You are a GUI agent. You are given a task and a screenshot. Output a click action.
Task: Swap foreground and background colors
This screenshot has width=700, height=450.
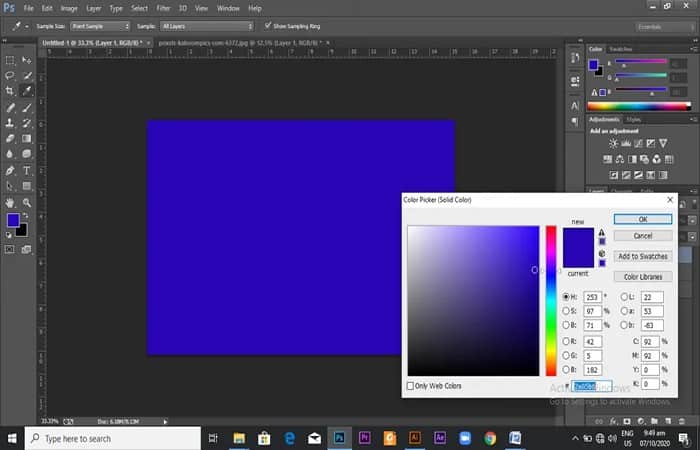[25, 216]
